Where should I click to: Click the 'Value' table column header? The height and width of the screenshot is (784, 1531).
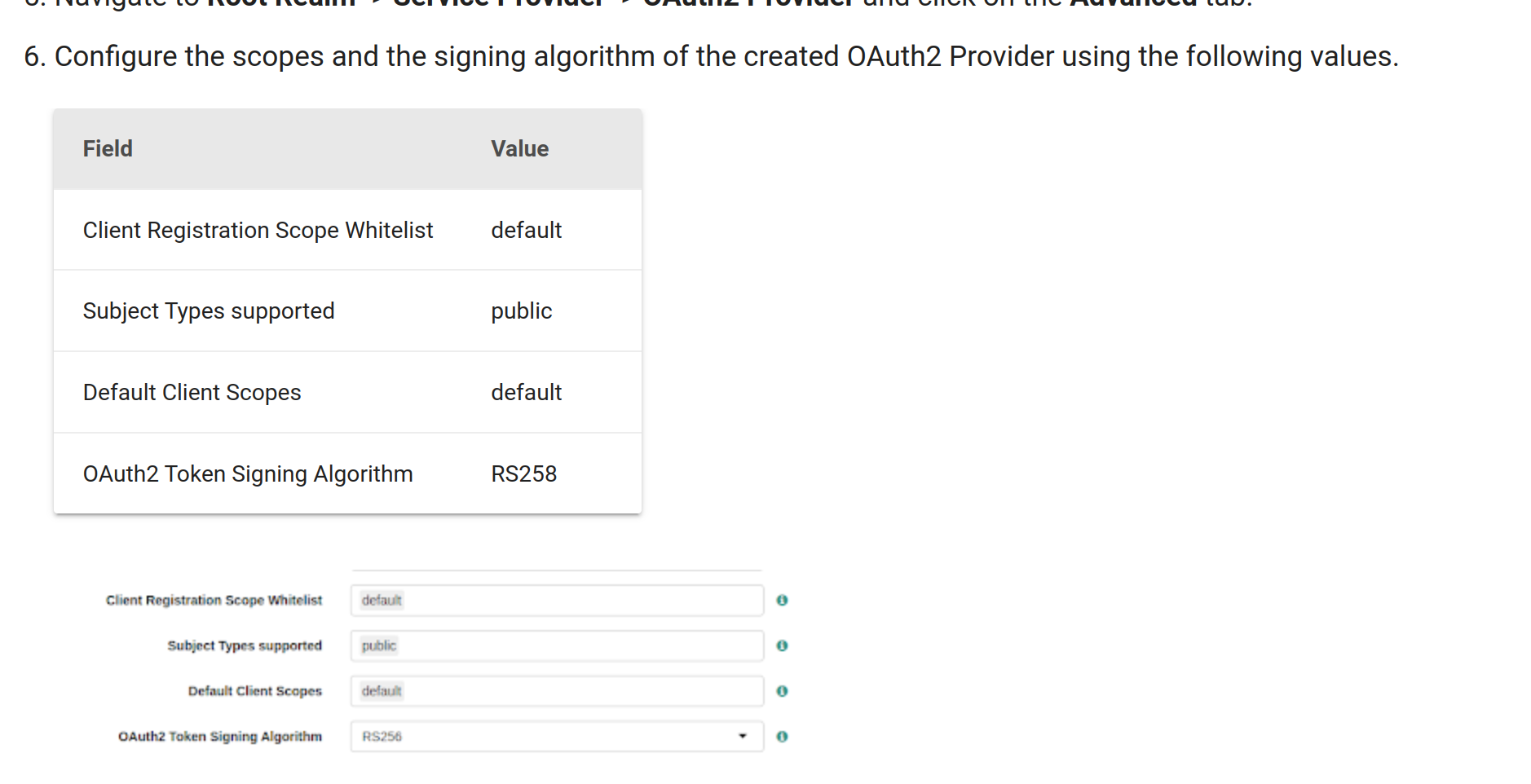coord(519,149)
